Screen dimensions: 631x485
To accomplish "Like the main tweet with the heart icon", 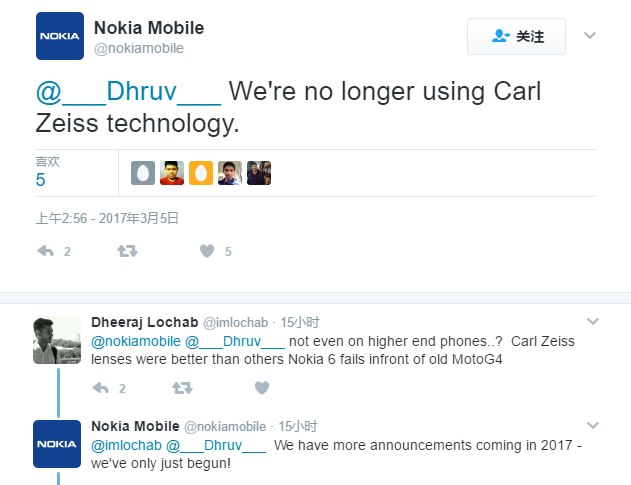I will point(207,251).
